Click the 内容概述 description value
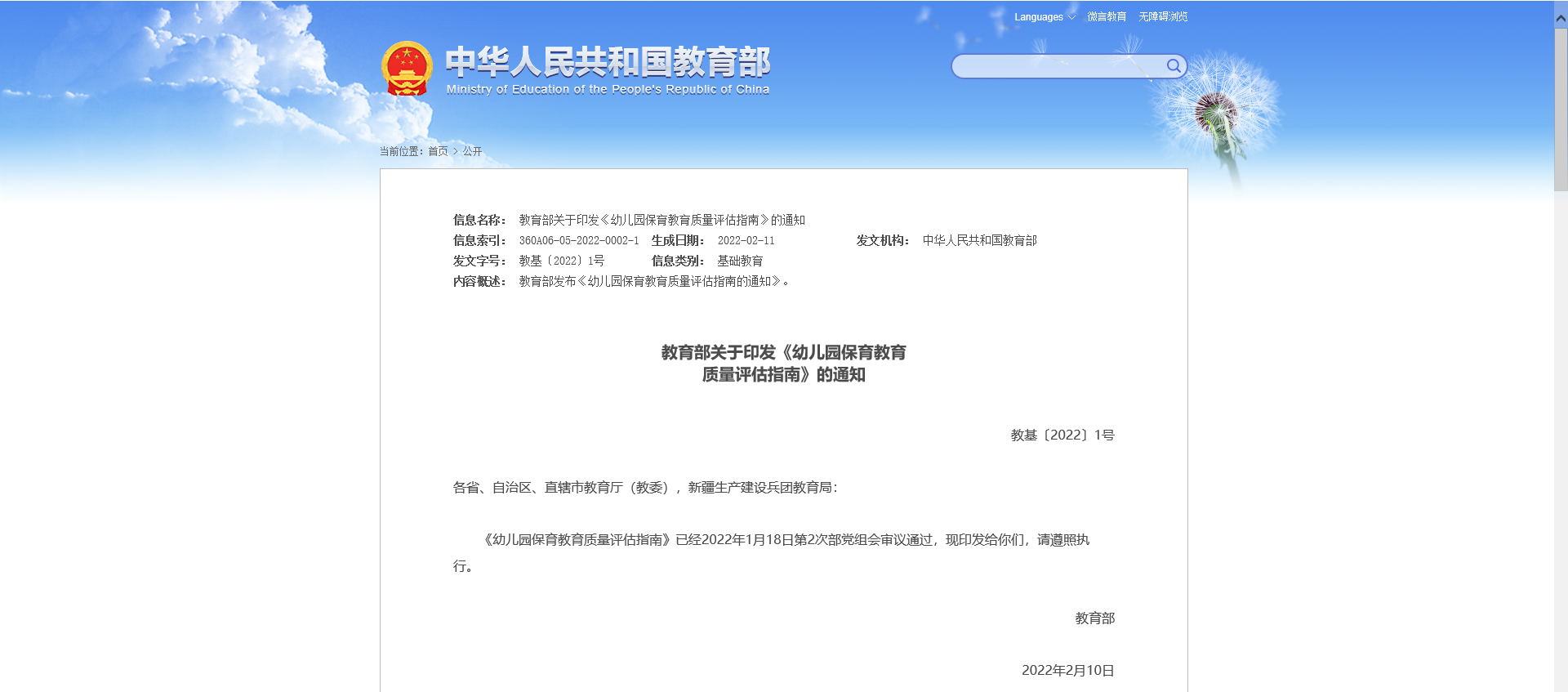1568x692 pixels. 654,282
